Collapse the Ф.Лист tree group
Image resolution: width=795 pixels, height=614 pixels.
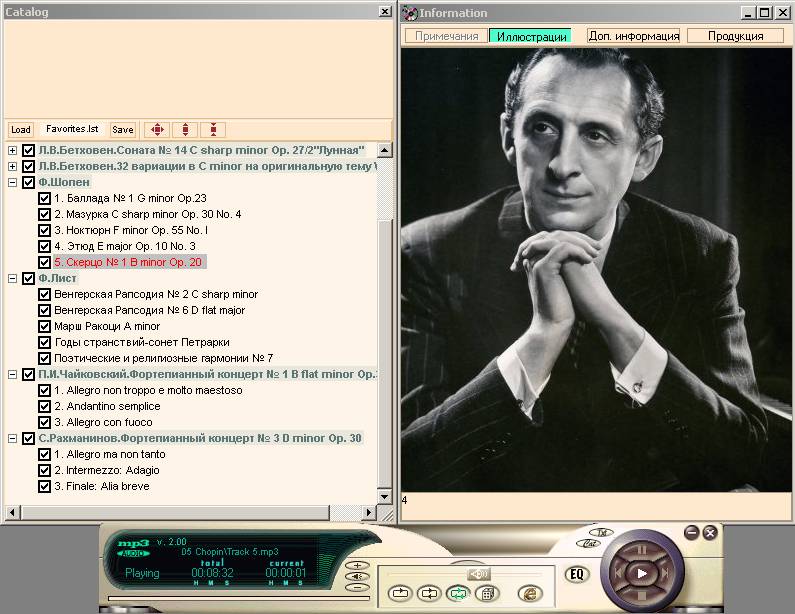12,278
